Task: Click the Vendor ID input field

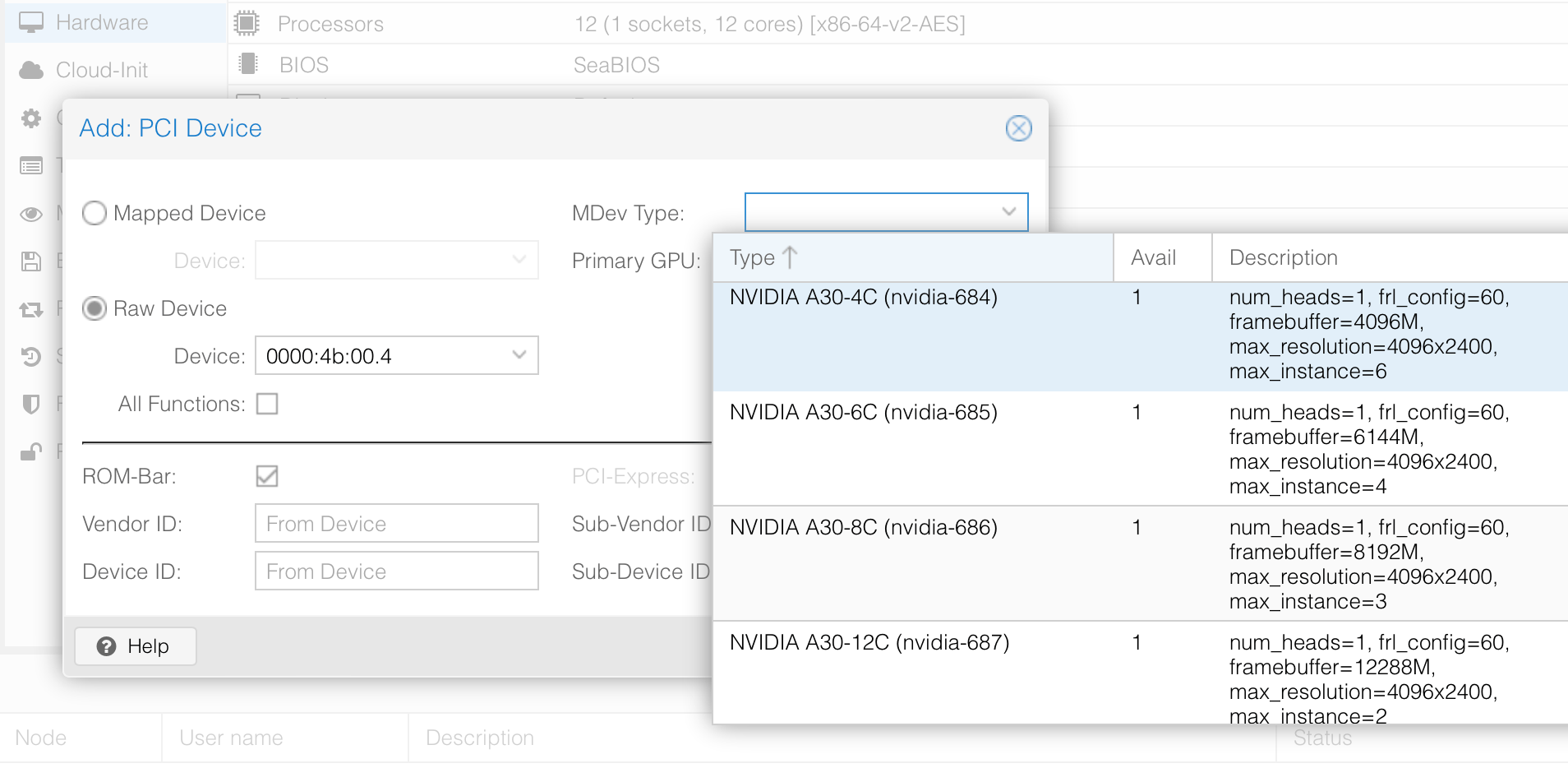Action: click(x=397, y=523)
